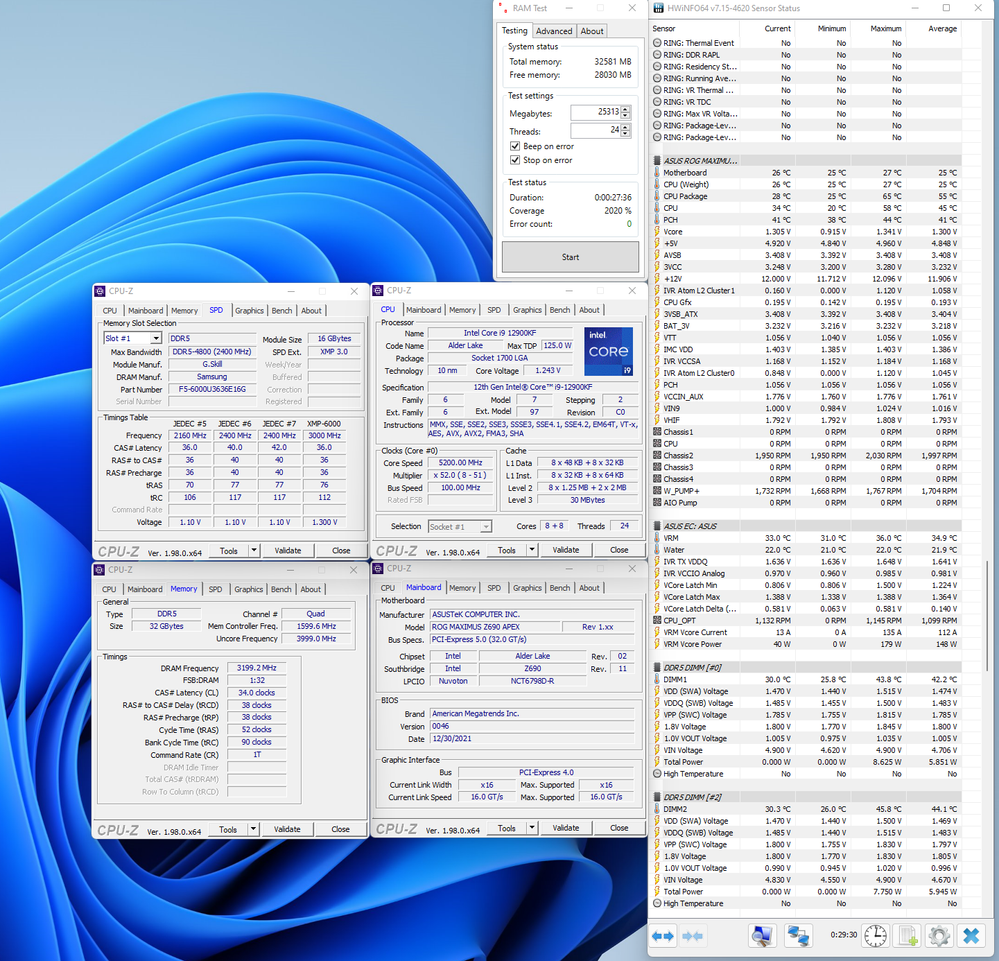
Task: Click the ASUS EC: ASUS section chip icon
Action: (x=657, y=526)
